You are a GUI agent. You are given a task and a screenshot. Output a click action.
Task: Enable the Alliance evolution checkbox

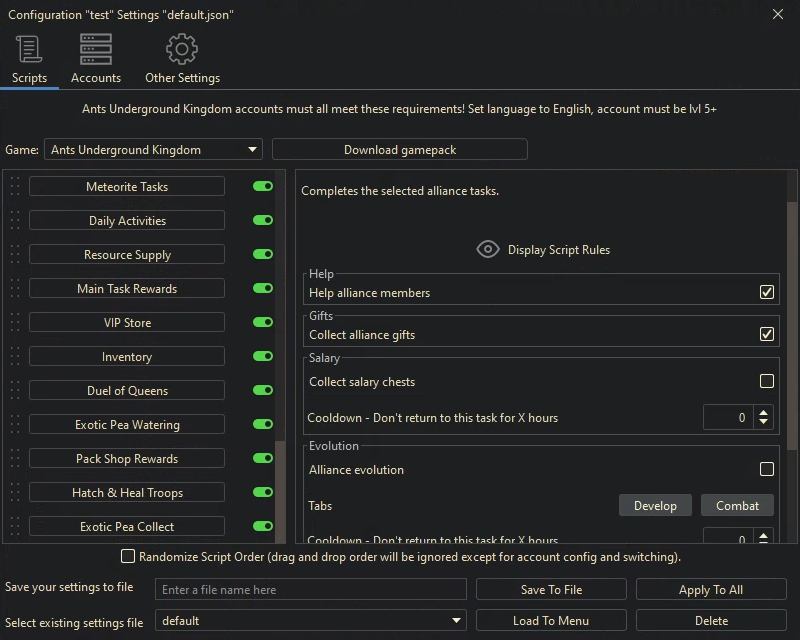(x=766, y=469)
